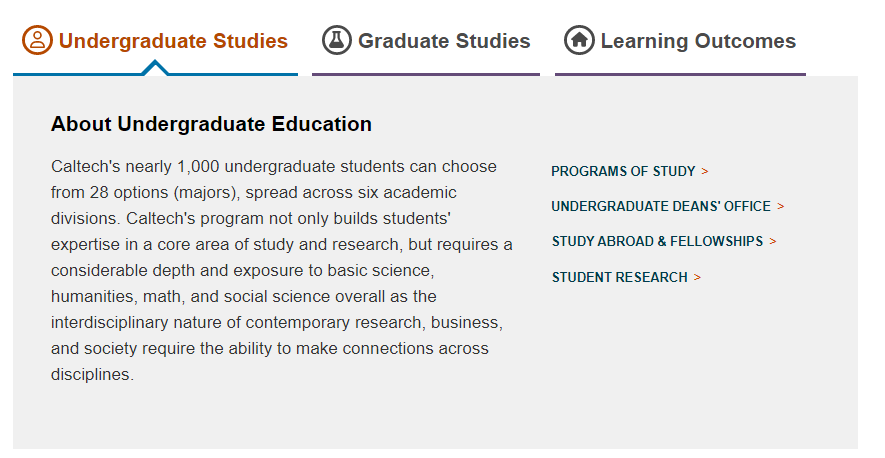Click the arrow after Undergraduate Deans' Office
Viewport: 885px width, 458px height.
click(x=781, y=207)
